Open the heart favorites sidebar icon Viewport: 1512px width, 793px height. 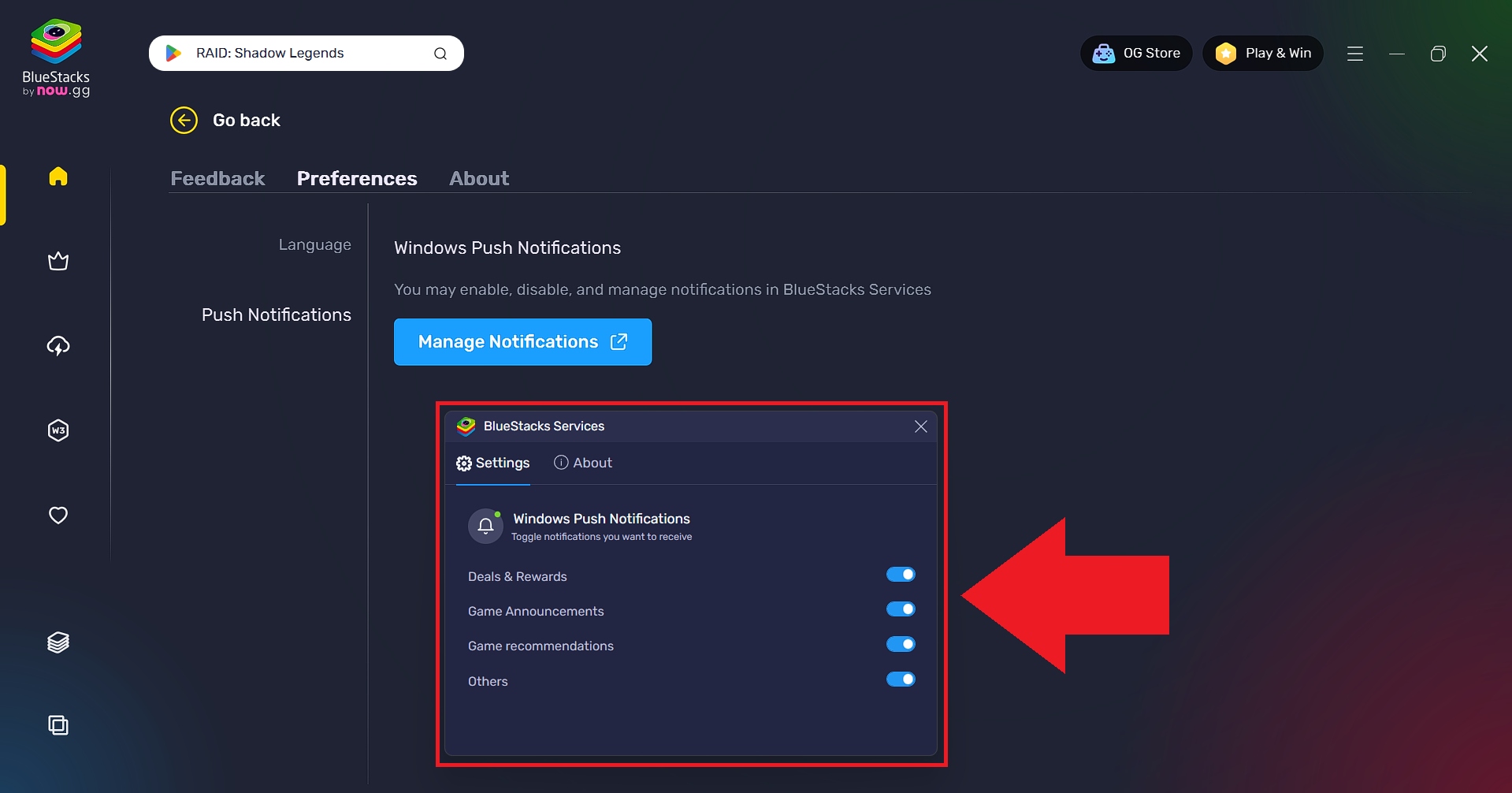coord(58,515)
